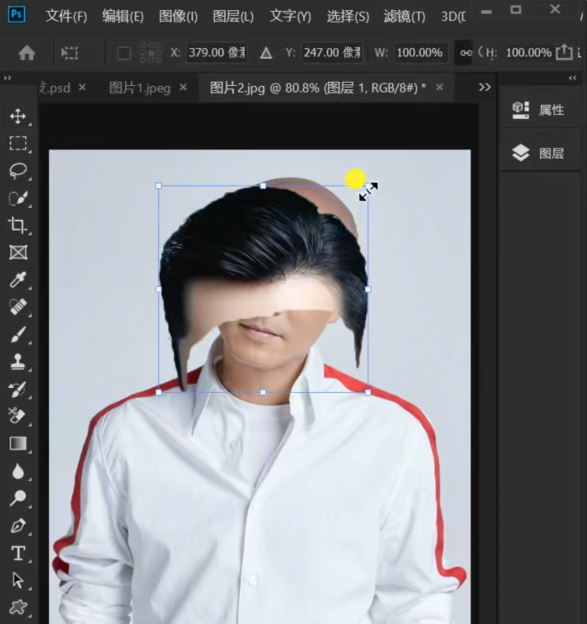Toggle relative positioning triangle for reference point
The image size is (587, 624).
pos(266,53)
